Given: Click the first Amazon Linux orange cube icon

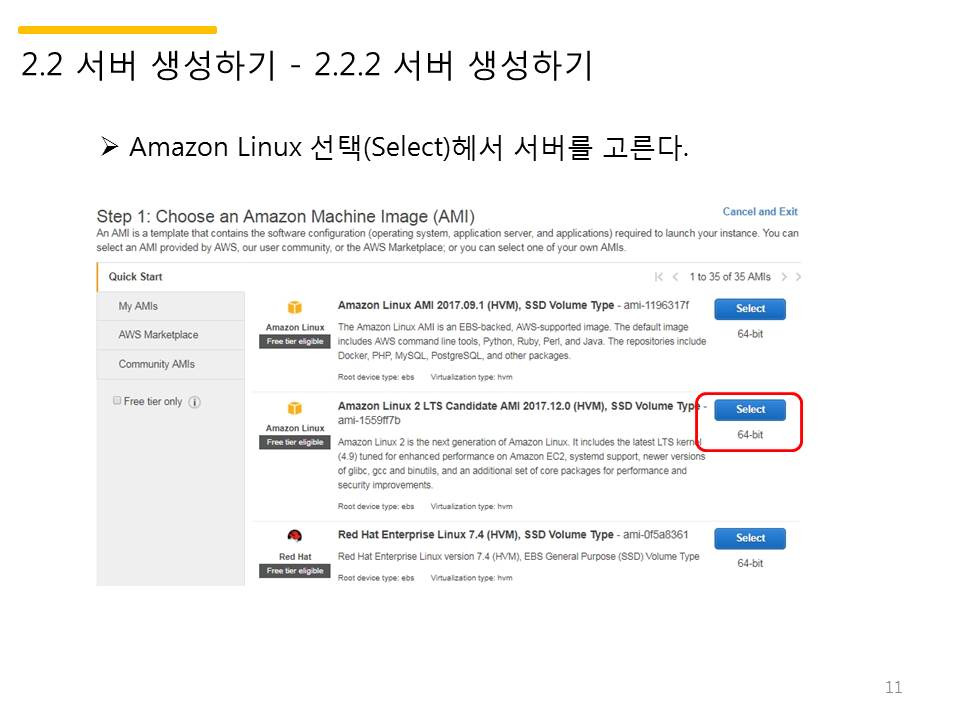Looking at the screenshot, I should click(294, 307).
